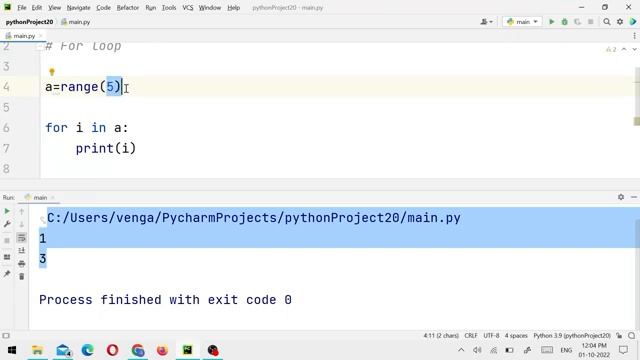Toggle scroll to end in Run console
Image resolution: width=640 pixels, height=360 pixels.
tap(22, 251)
